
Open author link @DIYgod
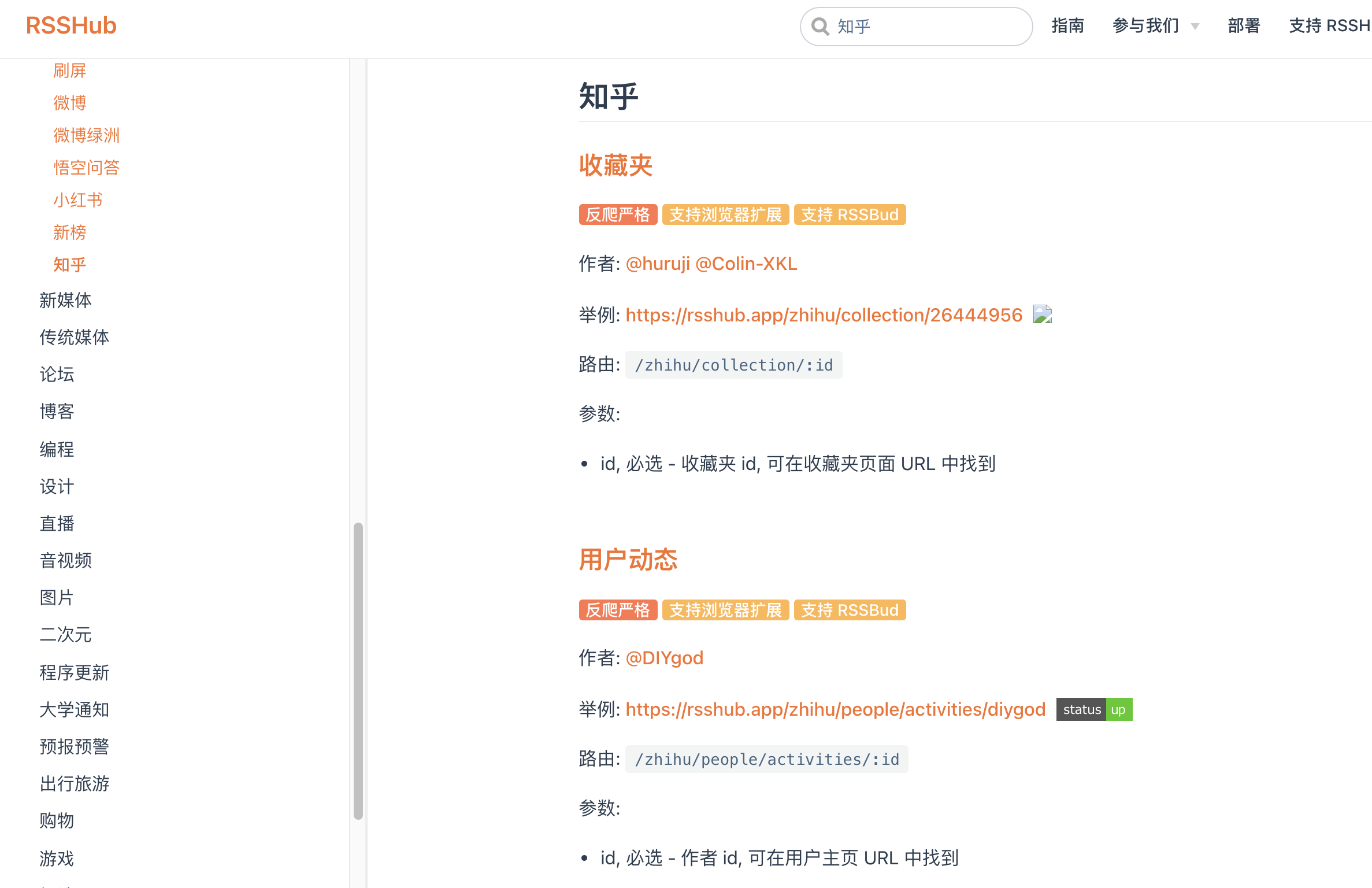664,658
